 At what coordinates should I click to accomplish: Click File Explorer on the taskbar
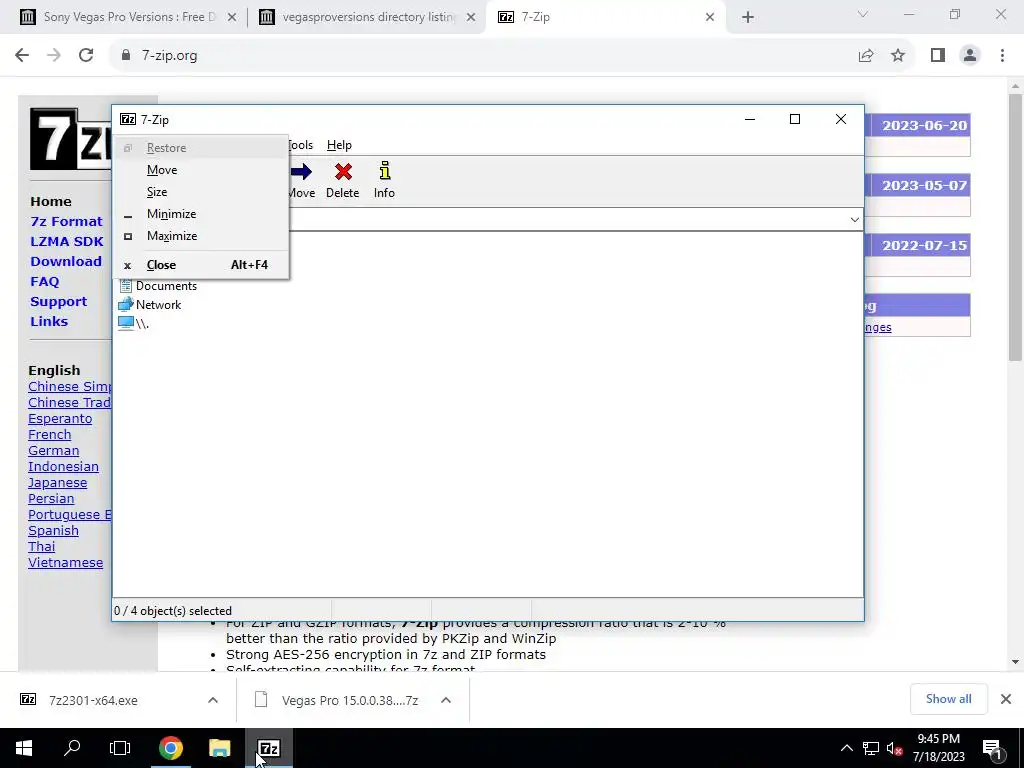coord(219,748)
